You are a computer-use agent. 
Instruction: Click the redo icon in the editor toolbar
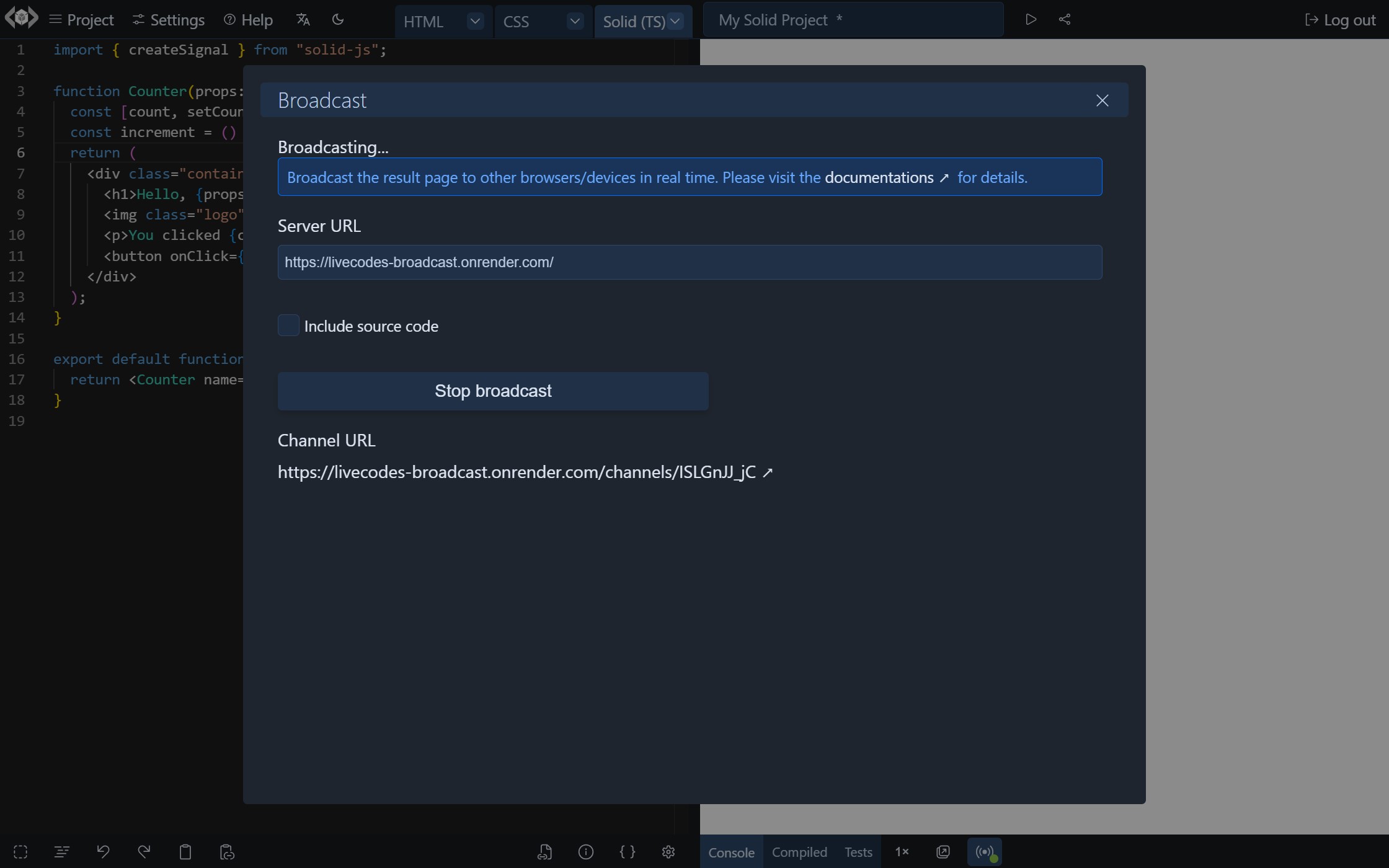pos(144,852)
